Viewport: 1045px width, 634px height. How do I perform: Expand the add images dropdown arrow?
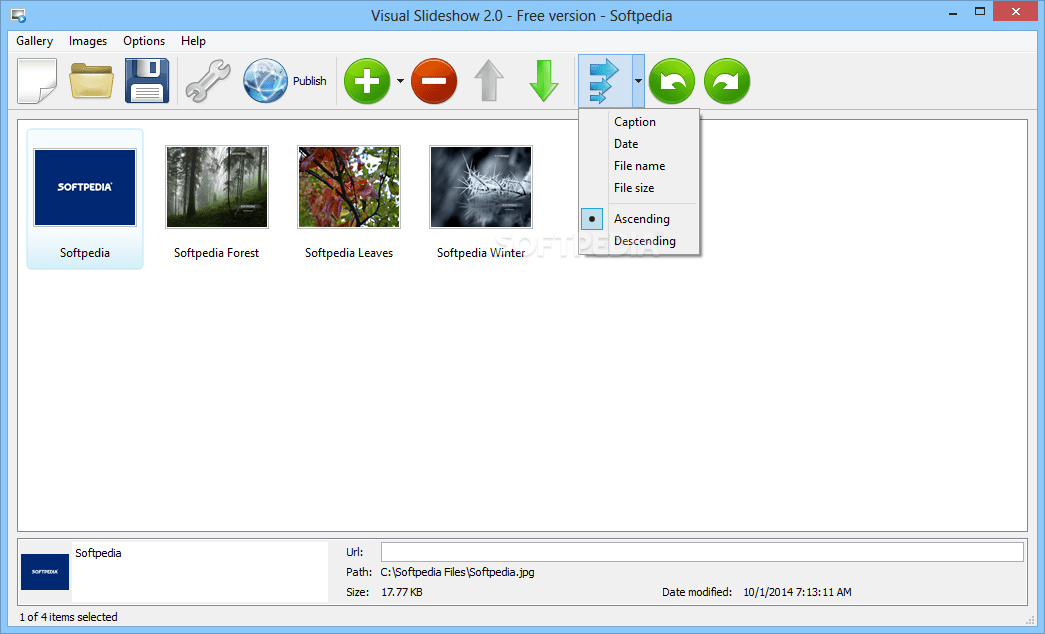(401, 81)
